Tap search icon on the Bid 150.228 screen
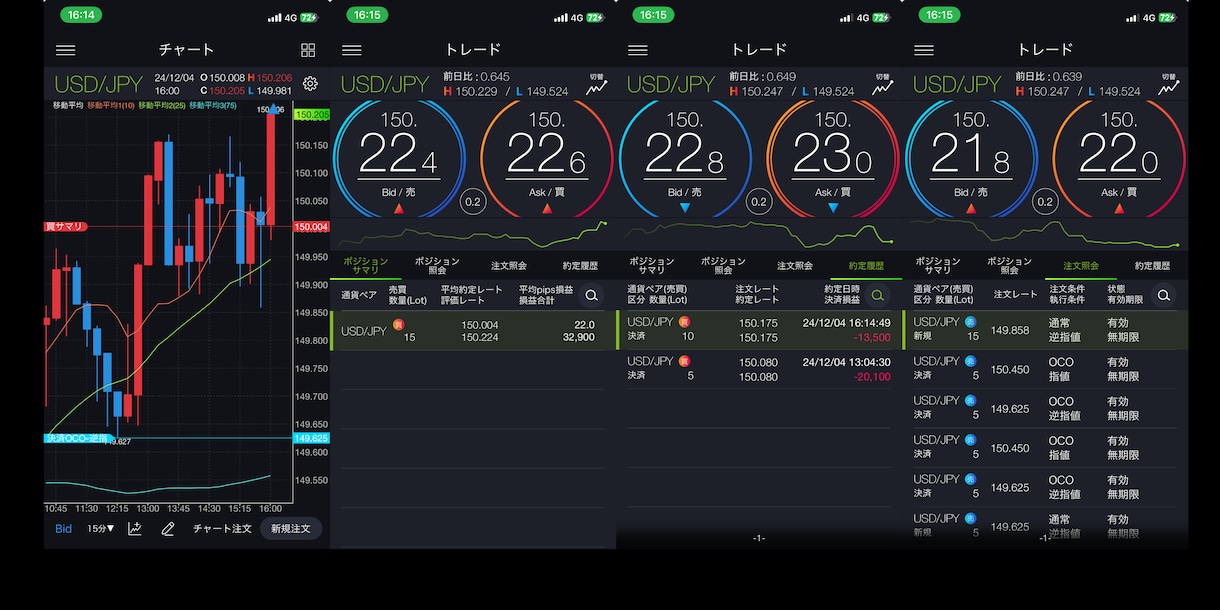Screen dimensions: 1220x610 878,295
